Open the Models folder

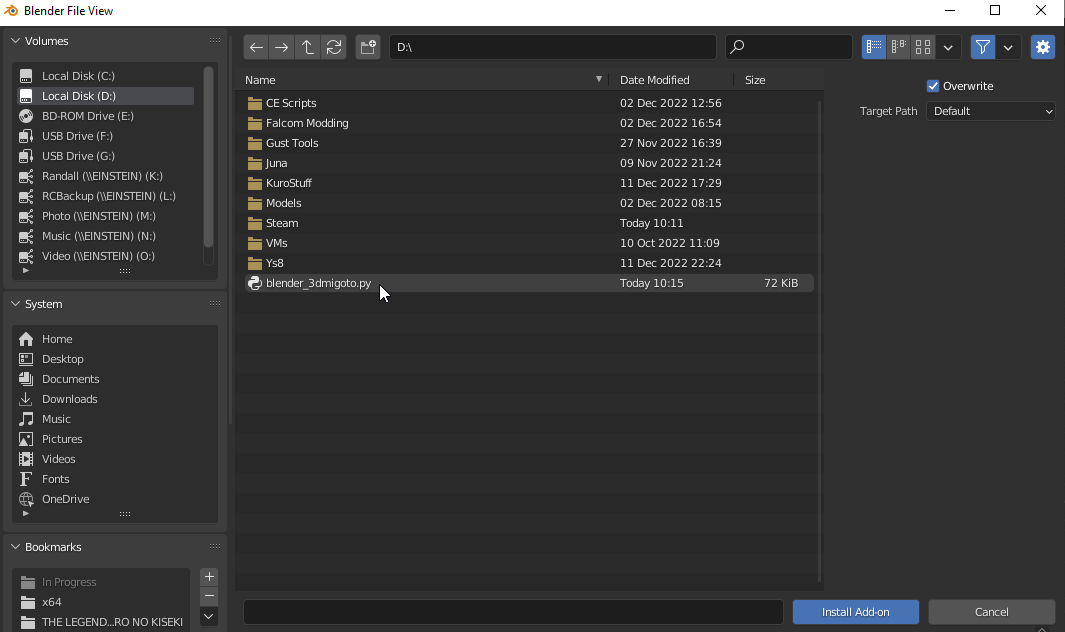point(529,203)
